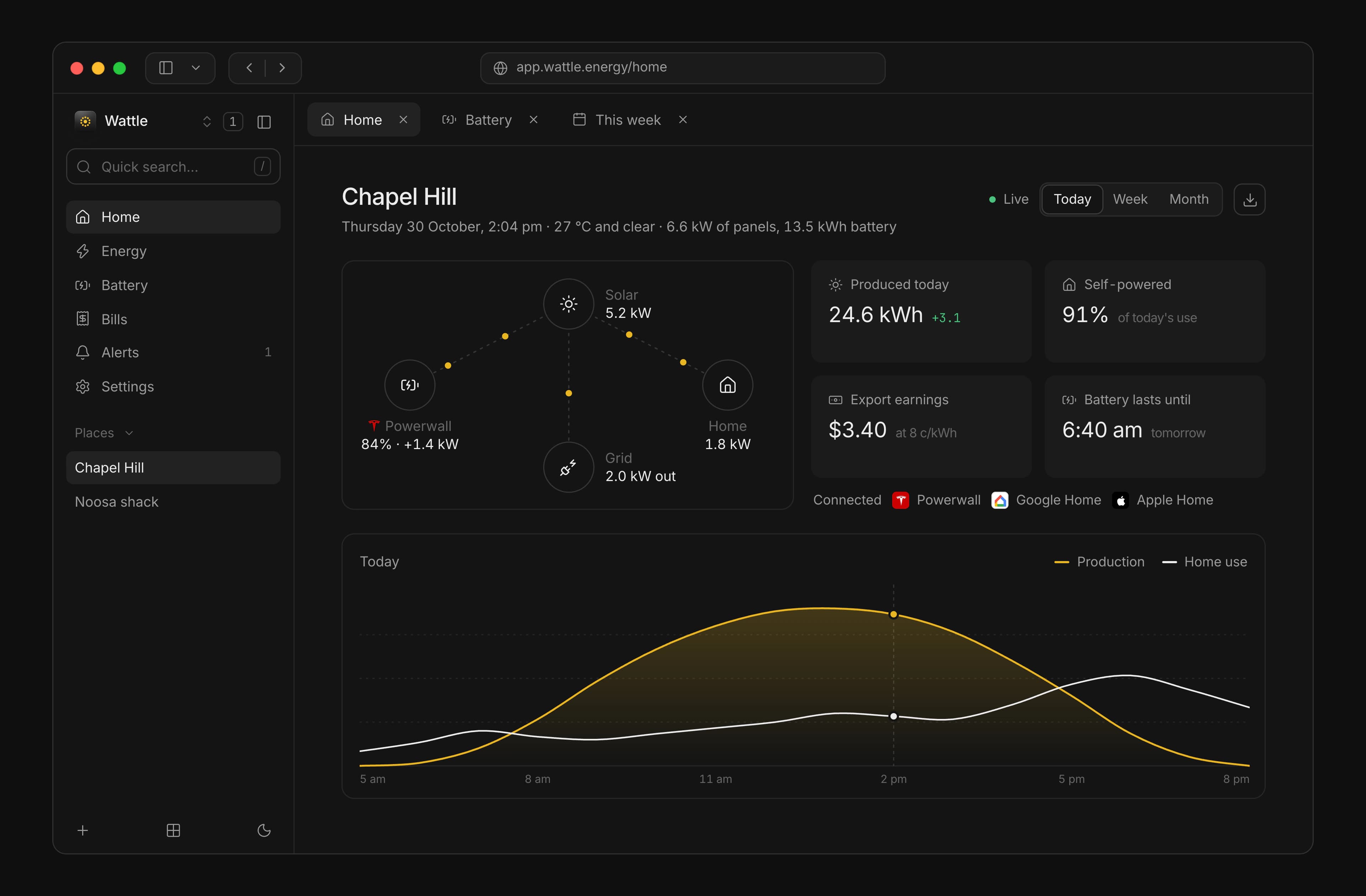Click the Wattle logo icon

point(85,121)
